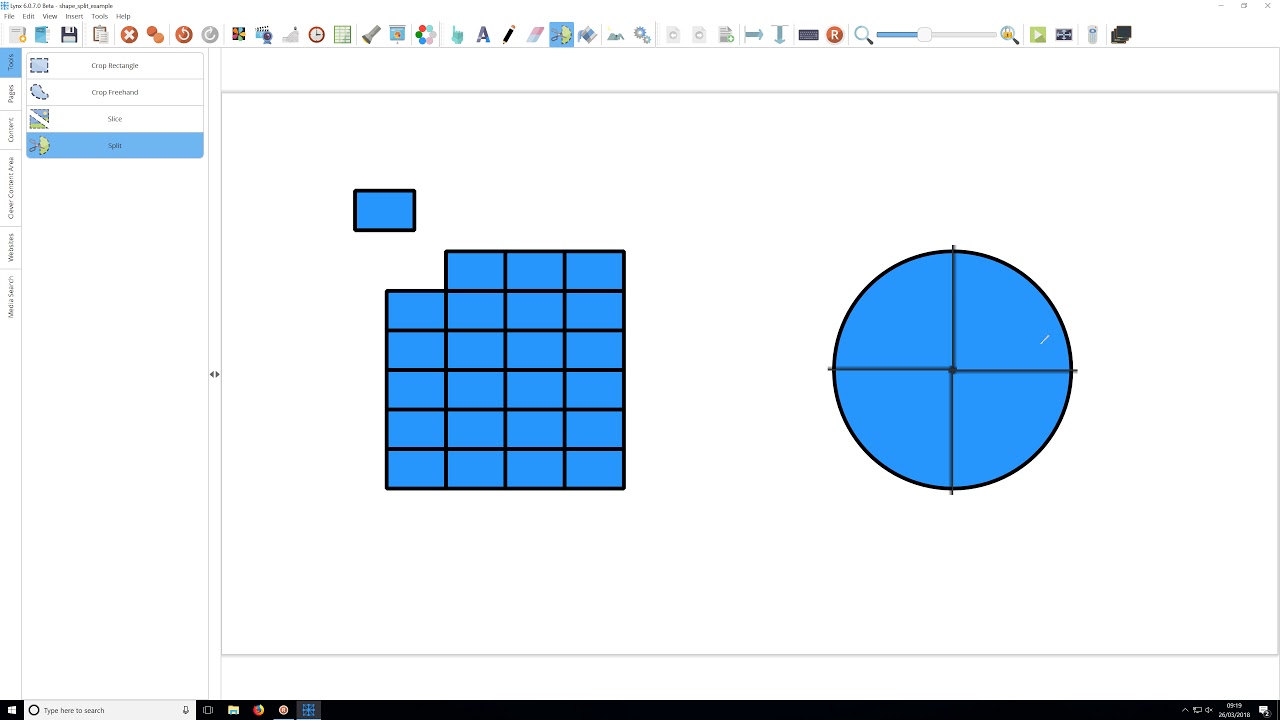Screen dimensions: 1280x720
Task: Collapse the side panel with the arrow handle
Action: pos(215,374)
